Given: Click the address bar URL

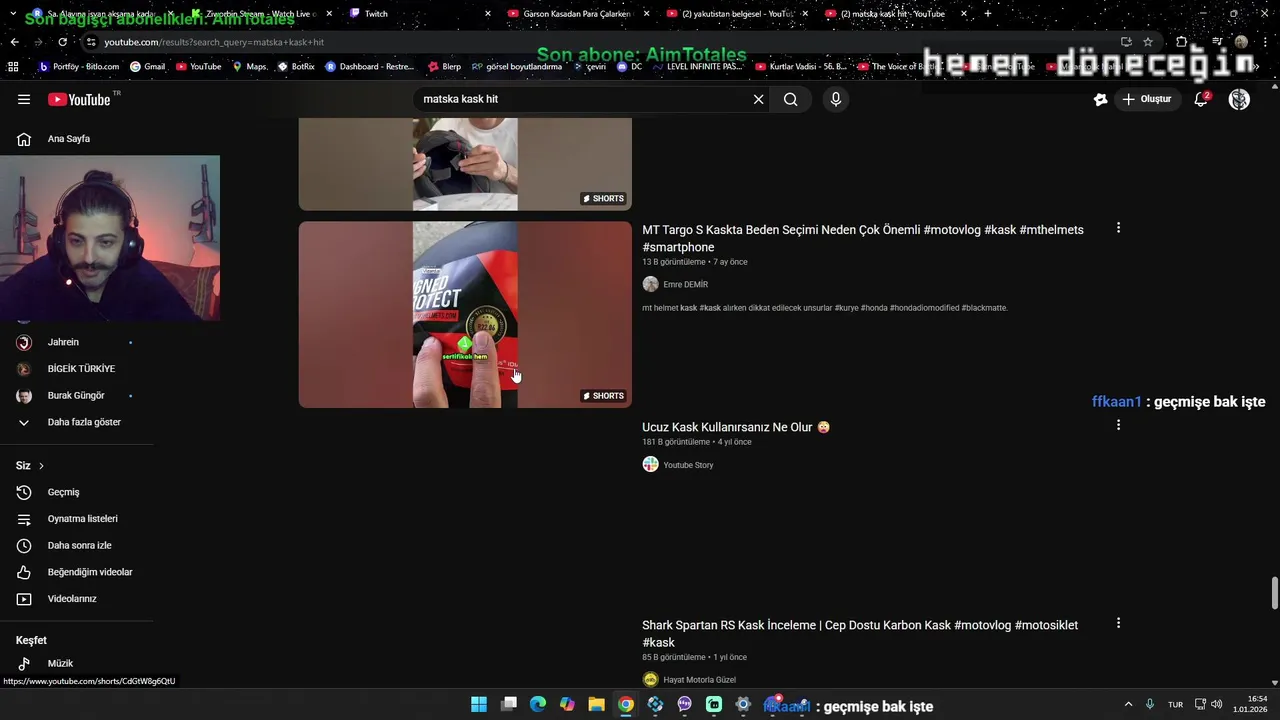Looking at the screenshot, I should 214,42.
